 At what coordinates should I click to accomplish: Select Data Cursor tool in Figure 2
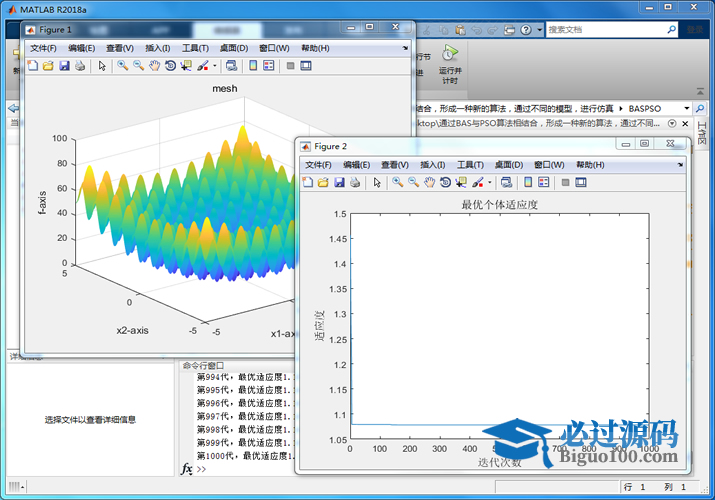pyautogui.click(x=461, y=183)
